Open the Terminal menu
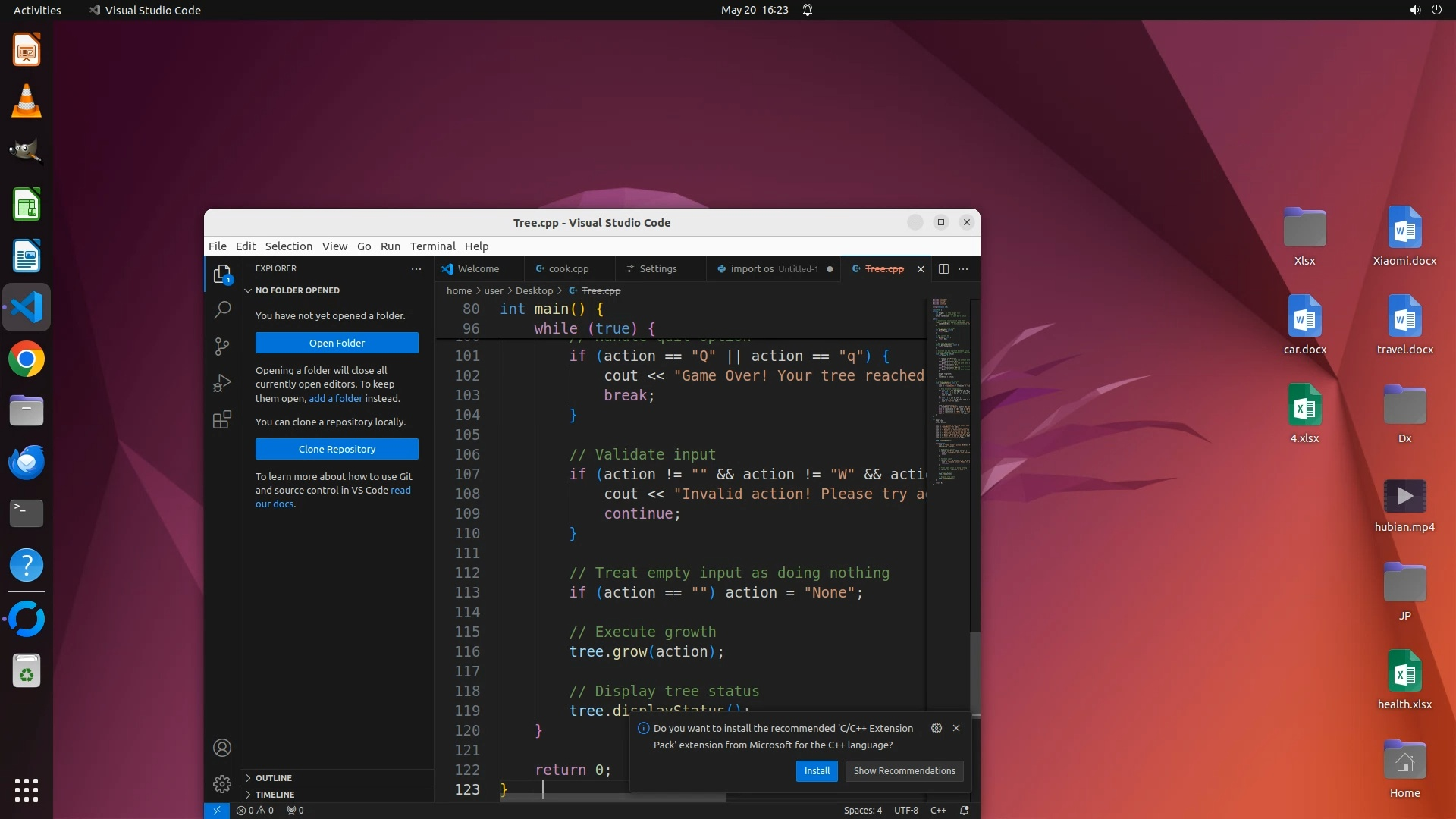Screen dimensions: 1456x819 click(432, 246)
